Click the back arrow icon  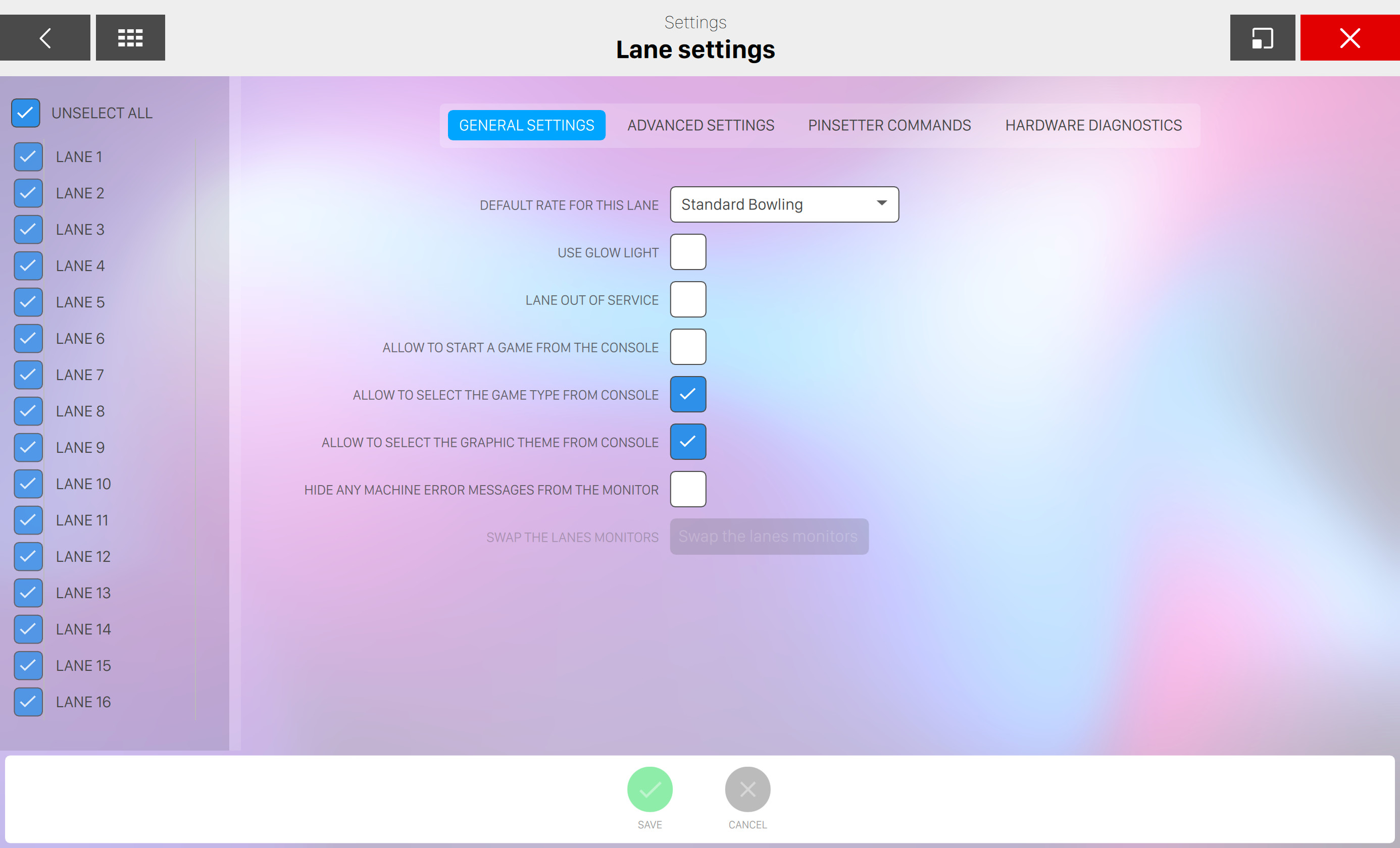tap(45, 37)
